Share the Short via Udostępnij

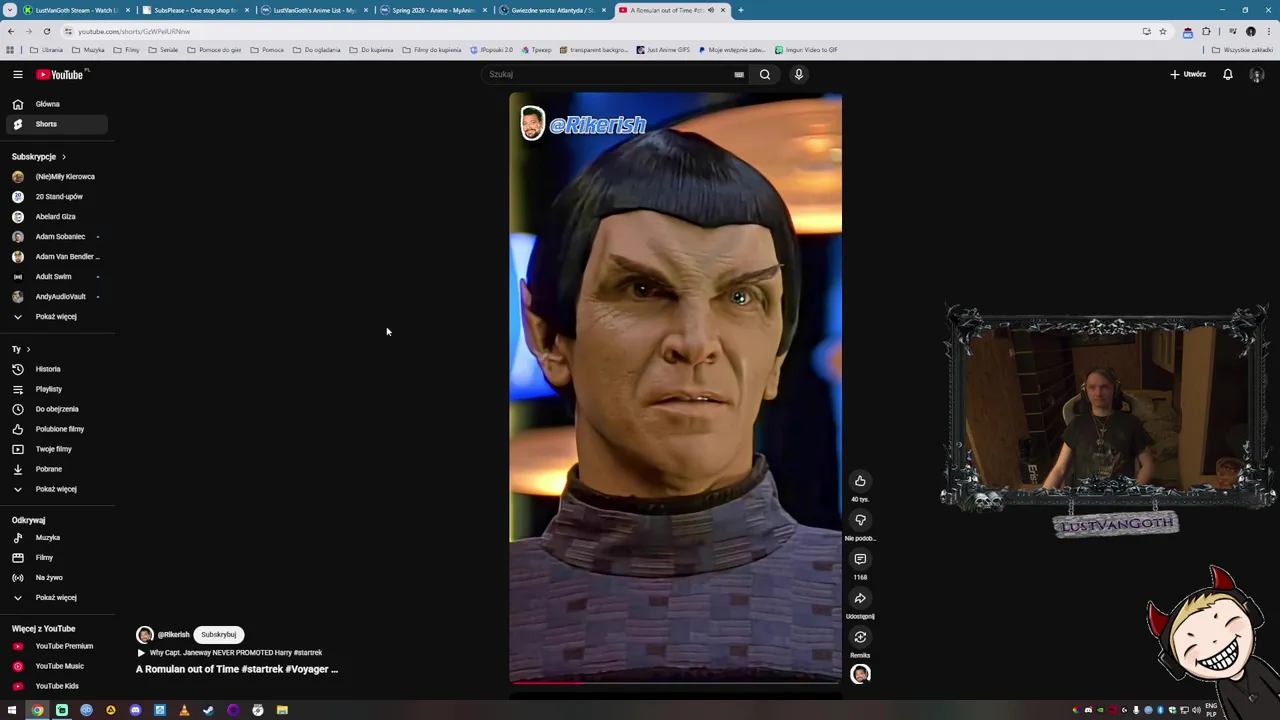[x=860, y=598]
